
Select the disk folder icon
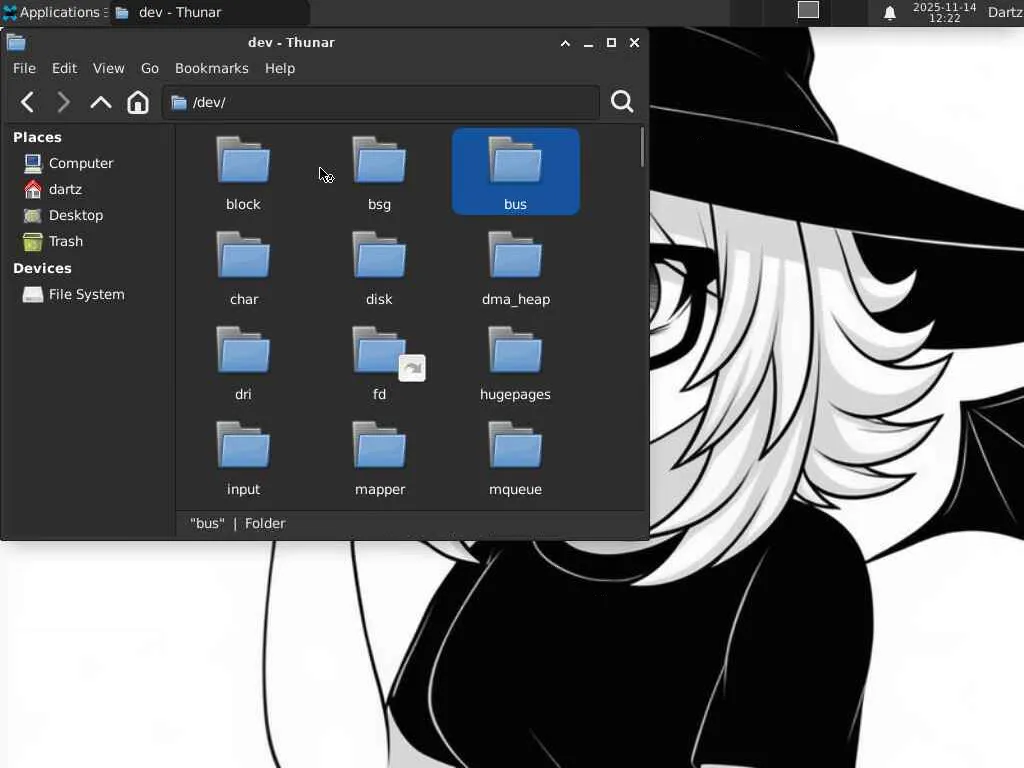click(379, 255)
